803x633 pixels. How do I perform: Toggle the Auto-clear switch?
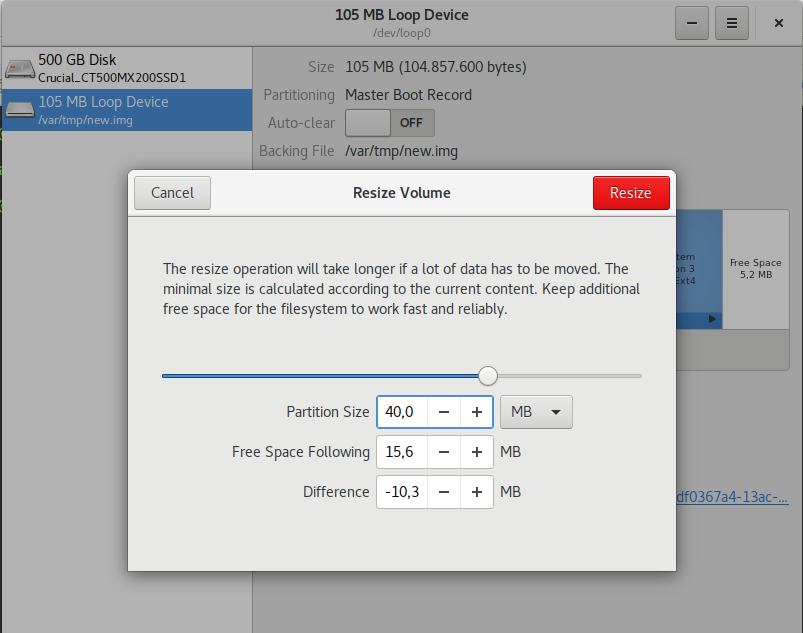389,123
